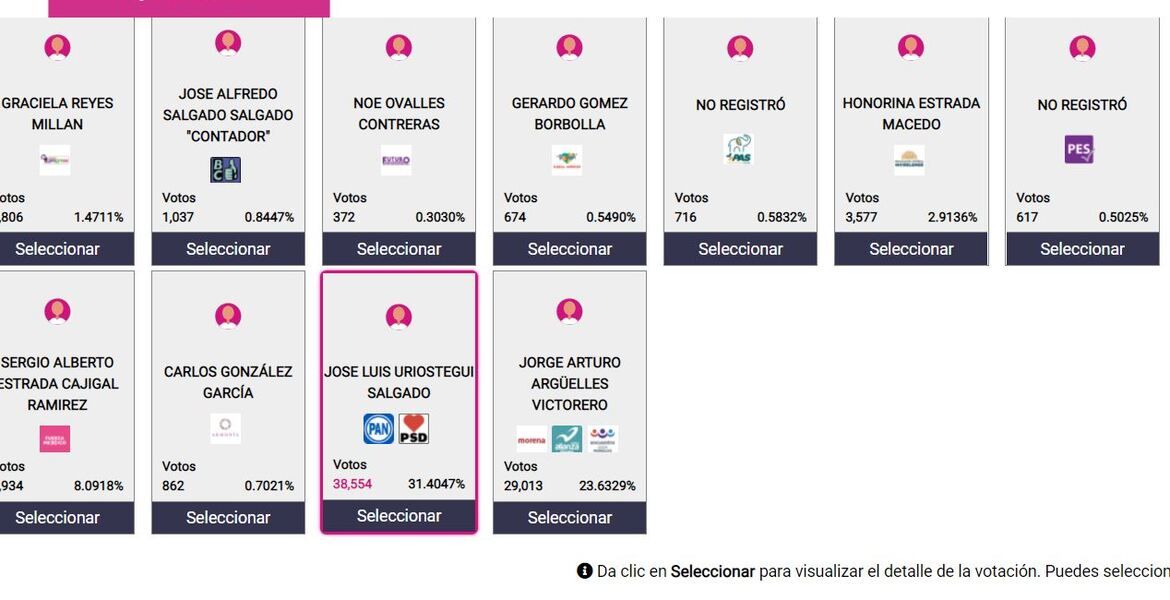Select candidate Noe Ovalles Contreras
Viewport: 1170px width, 600px height.
[x=399, y=249]
